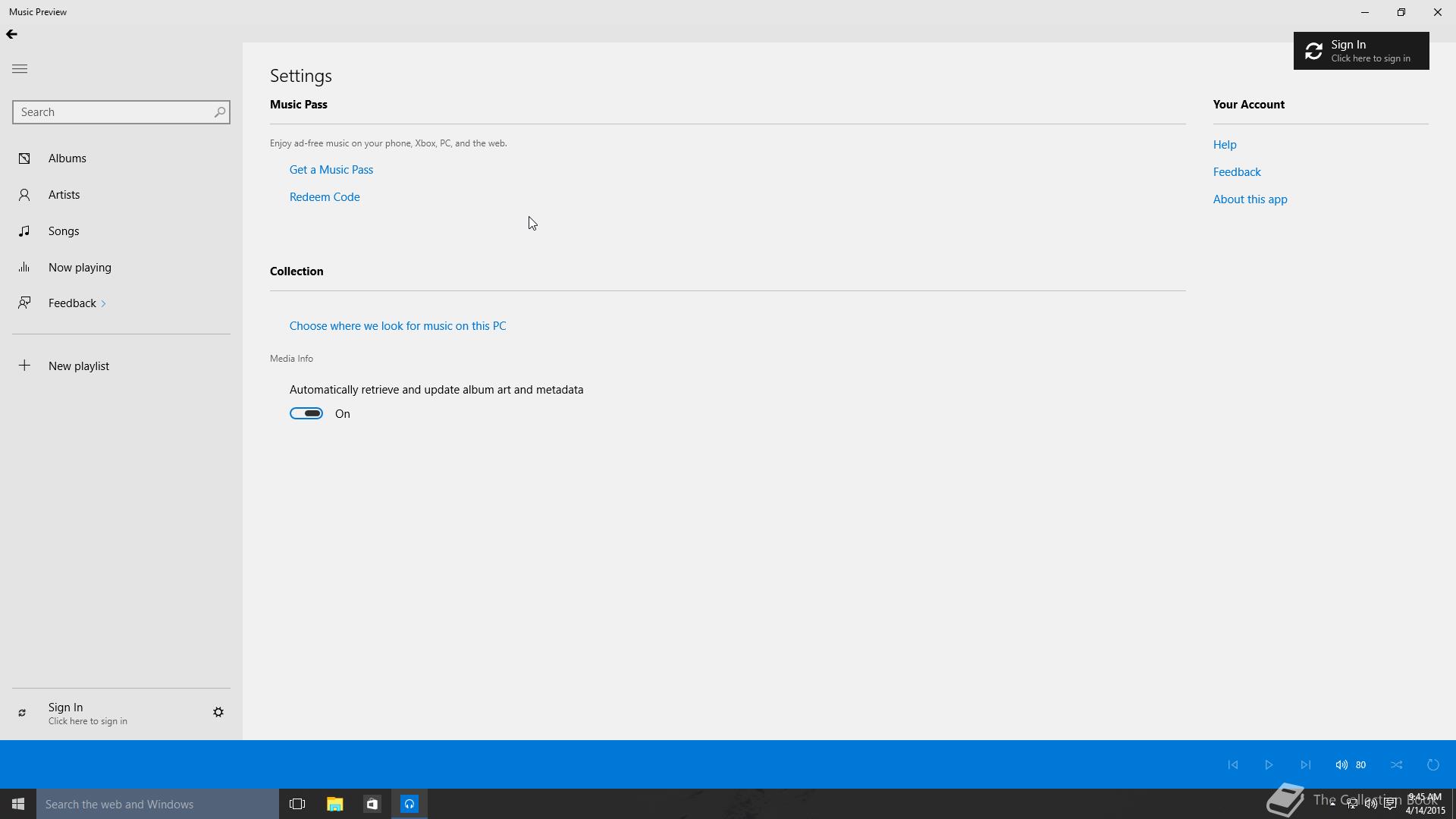The width and height of the screenshot is (1456, 819).
Task: Click the search magnifier icon
Action: (220, 112)
